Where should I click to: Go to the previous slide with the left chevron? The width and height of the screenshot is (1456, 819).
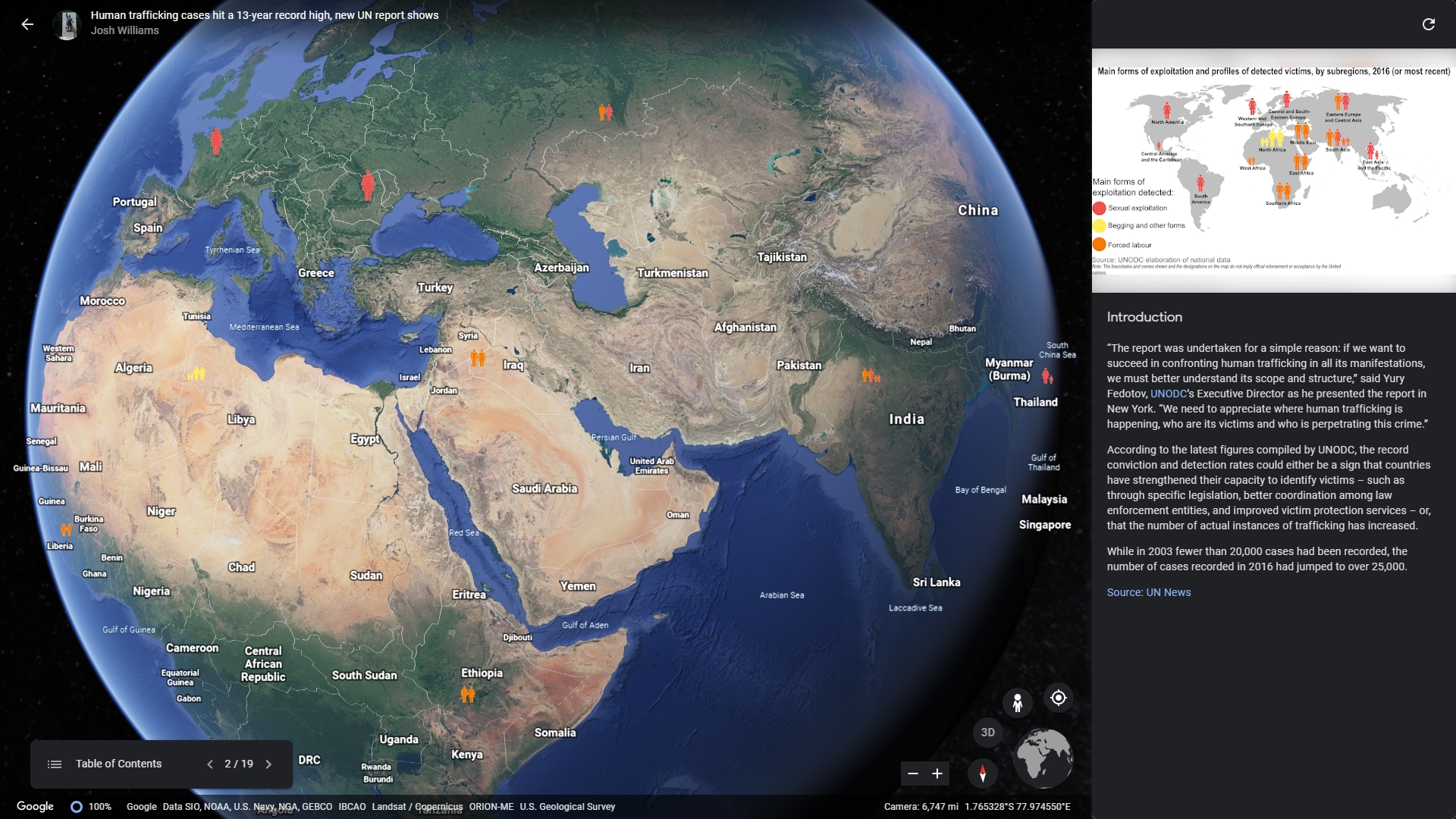click(210, 764)
